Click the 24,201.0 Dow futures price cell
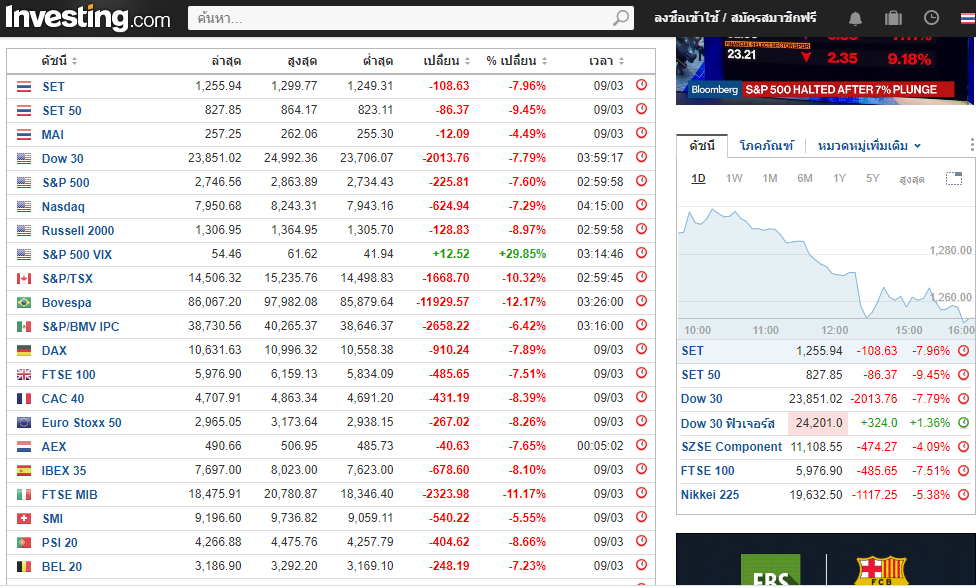Image resolution: width=976 pixels, height=588 pixels. tap(819, 423)
